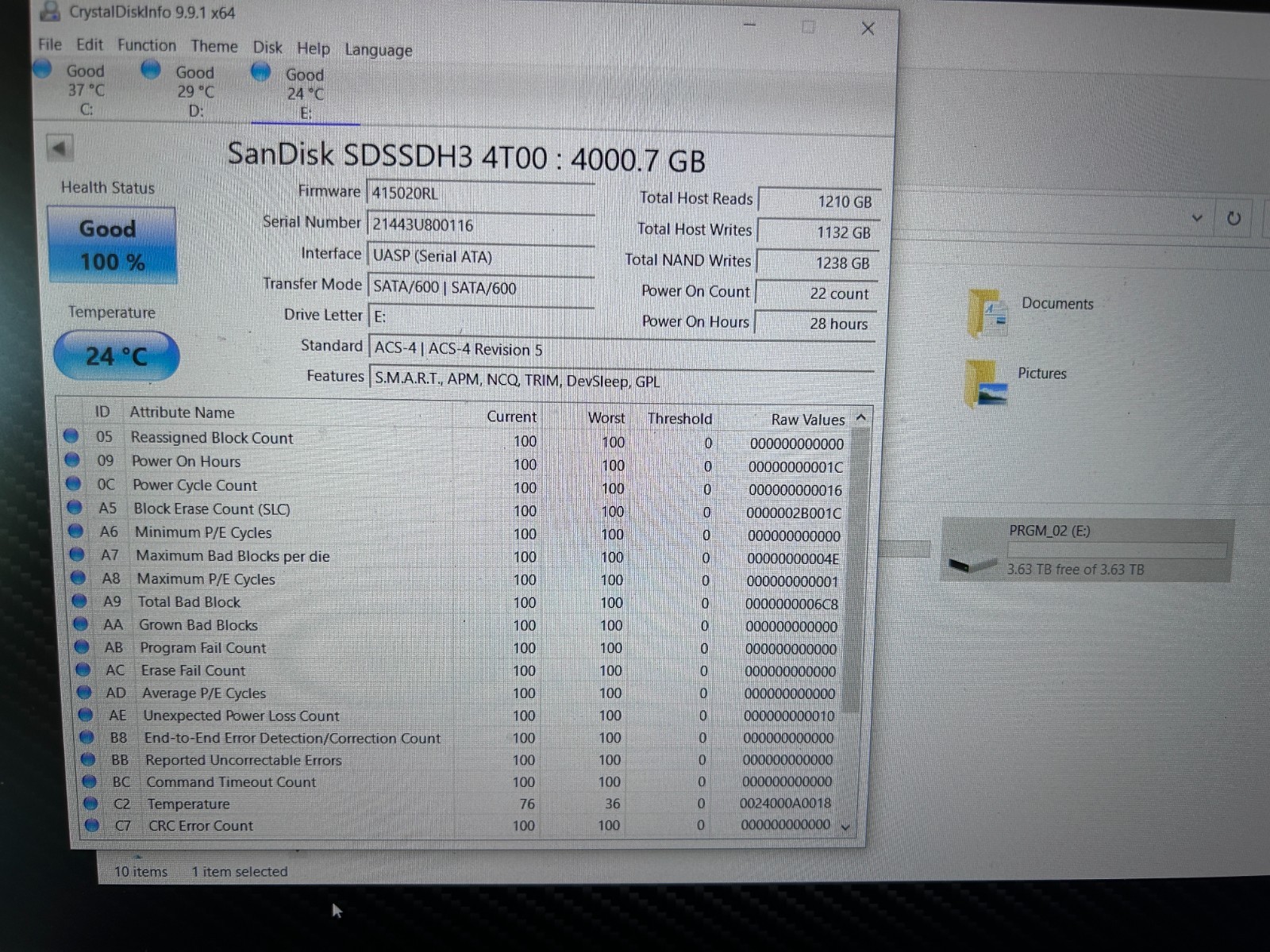1270x952 pixels.
Task: Click the attribute list vertical scrollbar thumb
Action: coord(856,570)
